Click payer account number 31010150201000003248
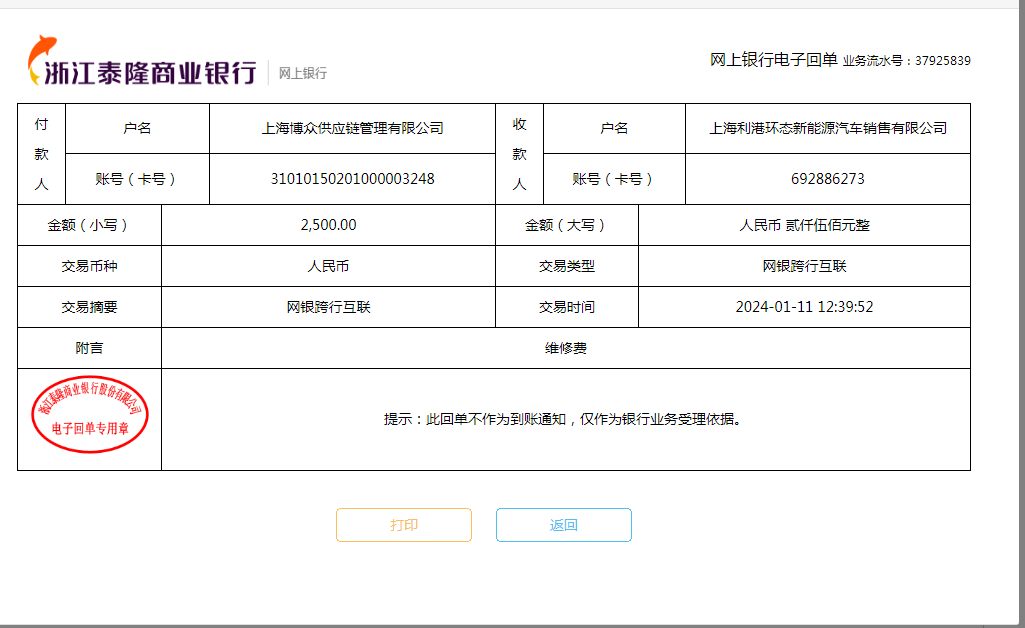Image resolution: width=1025 pixels, height=628 pixels. pos(352,179)
